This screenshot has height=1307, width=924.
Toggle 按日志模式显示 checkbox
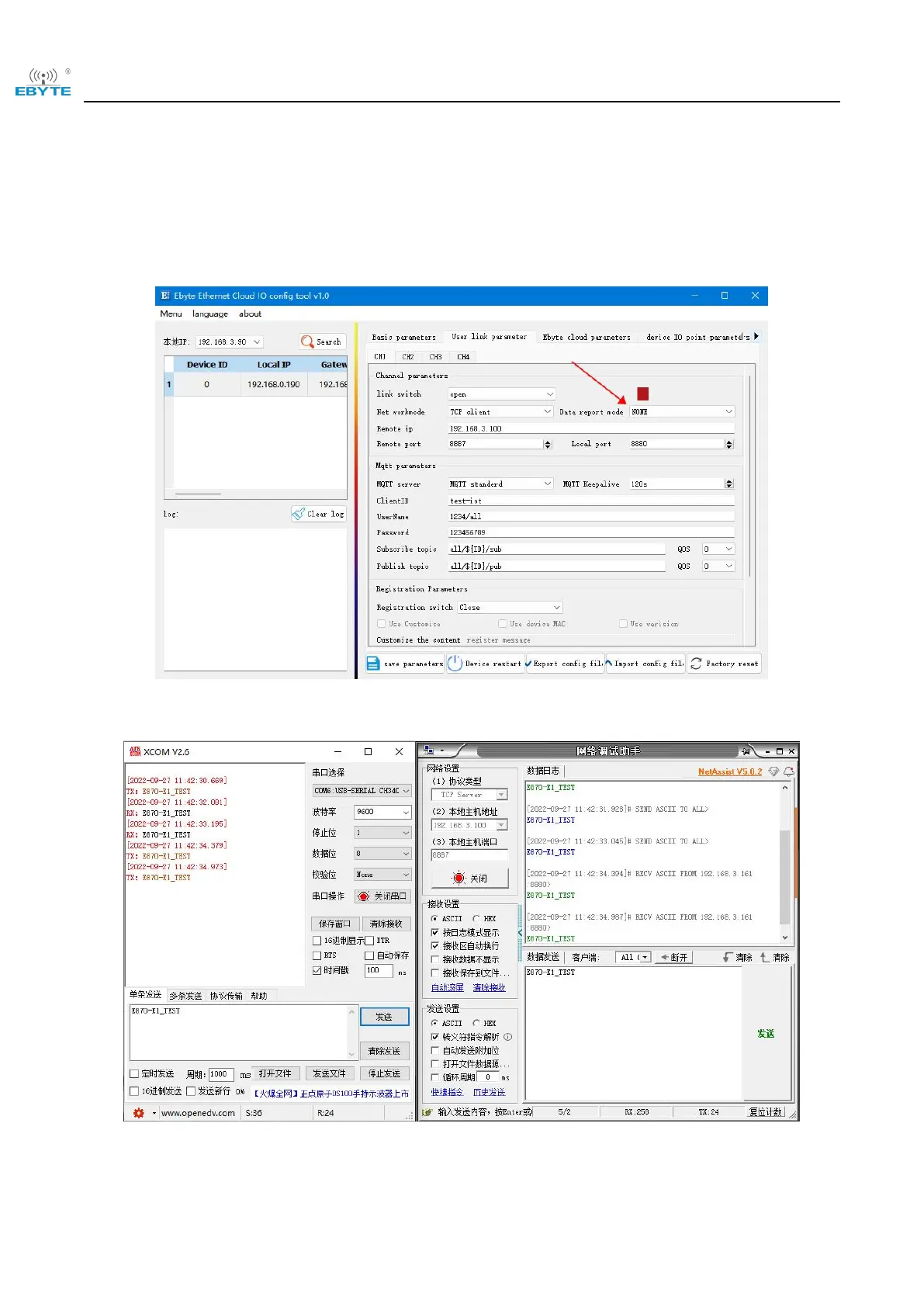435,933
